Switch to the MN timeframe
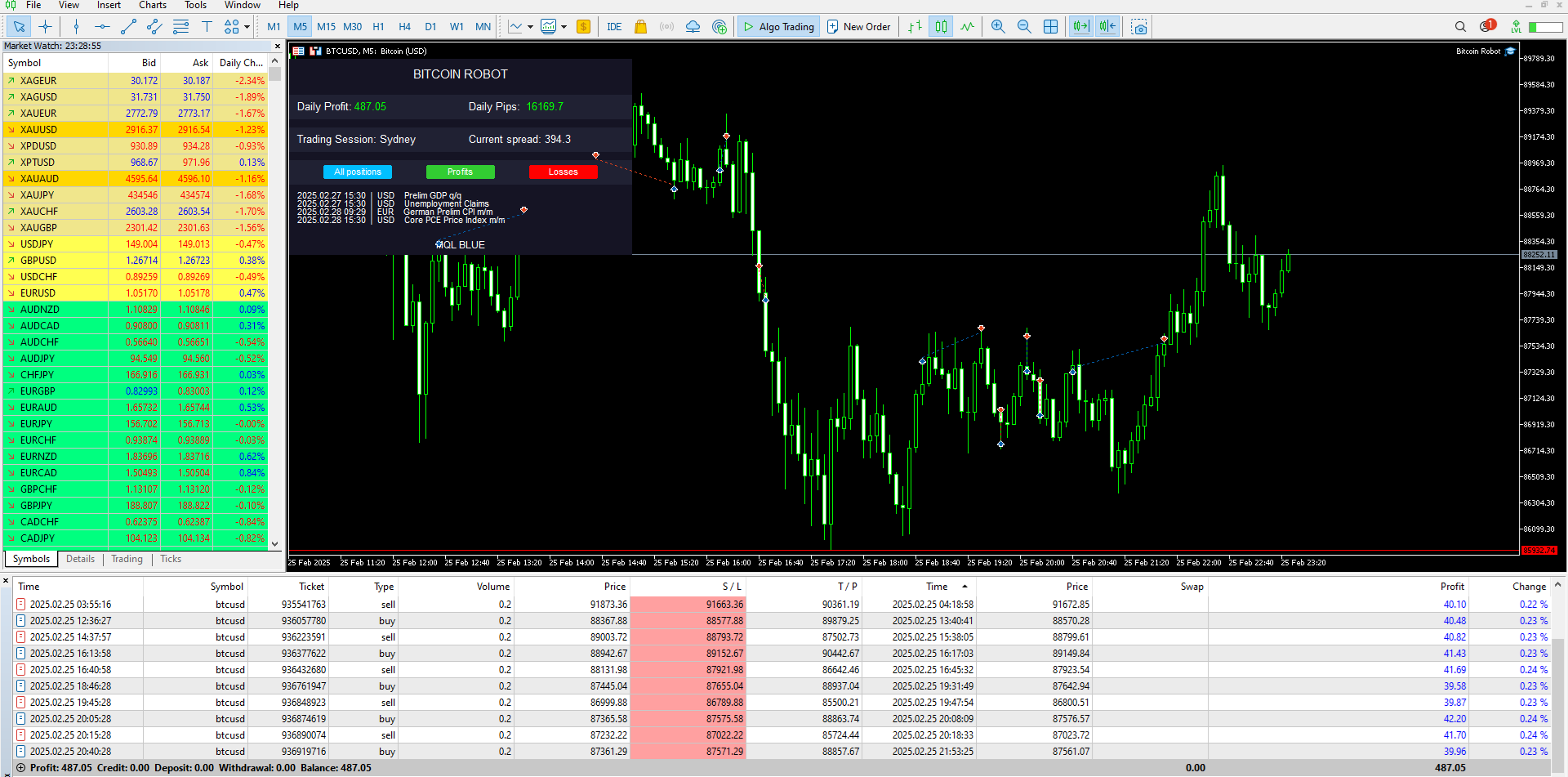Image resolution: width=1568 pixels, height=777 pixels. [483, 27]
